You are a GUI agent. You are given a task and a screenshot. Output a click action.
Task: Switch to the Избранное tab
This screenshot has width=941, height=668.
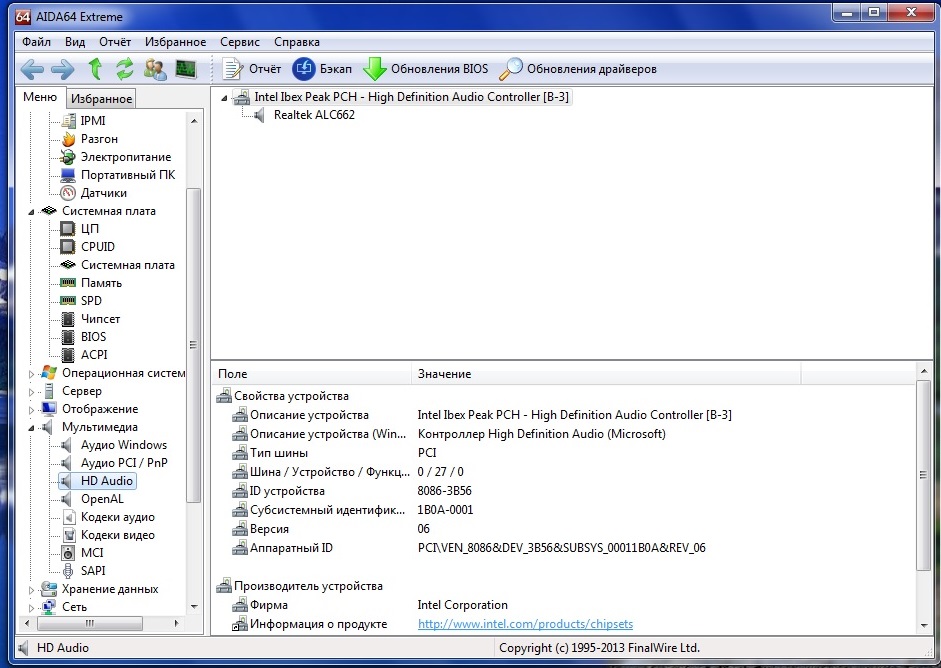point(101,99)
